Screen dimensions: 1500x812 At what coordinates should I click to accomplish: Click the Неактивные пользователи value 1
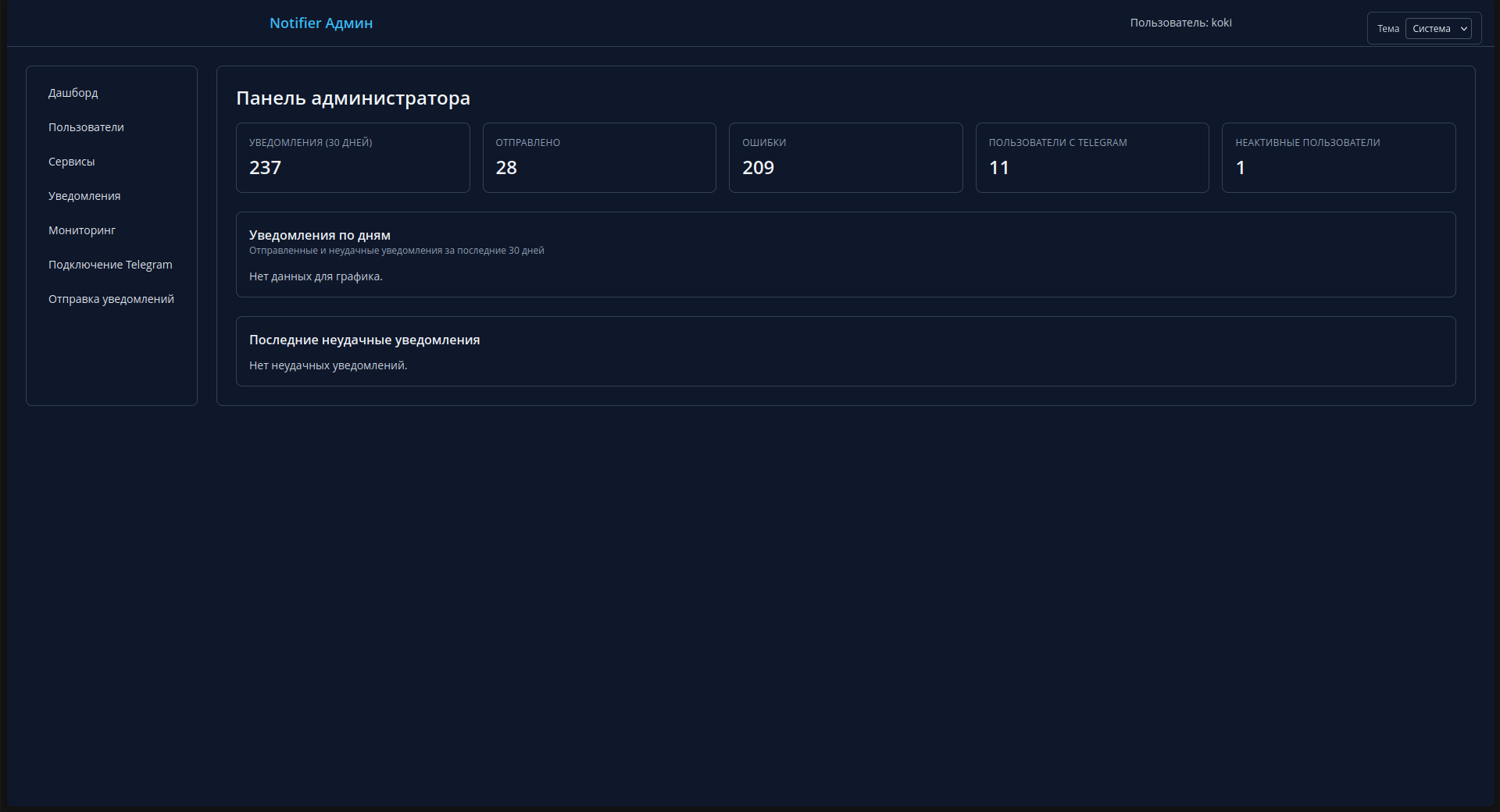pyautogui.click(x=1241, y=168)
